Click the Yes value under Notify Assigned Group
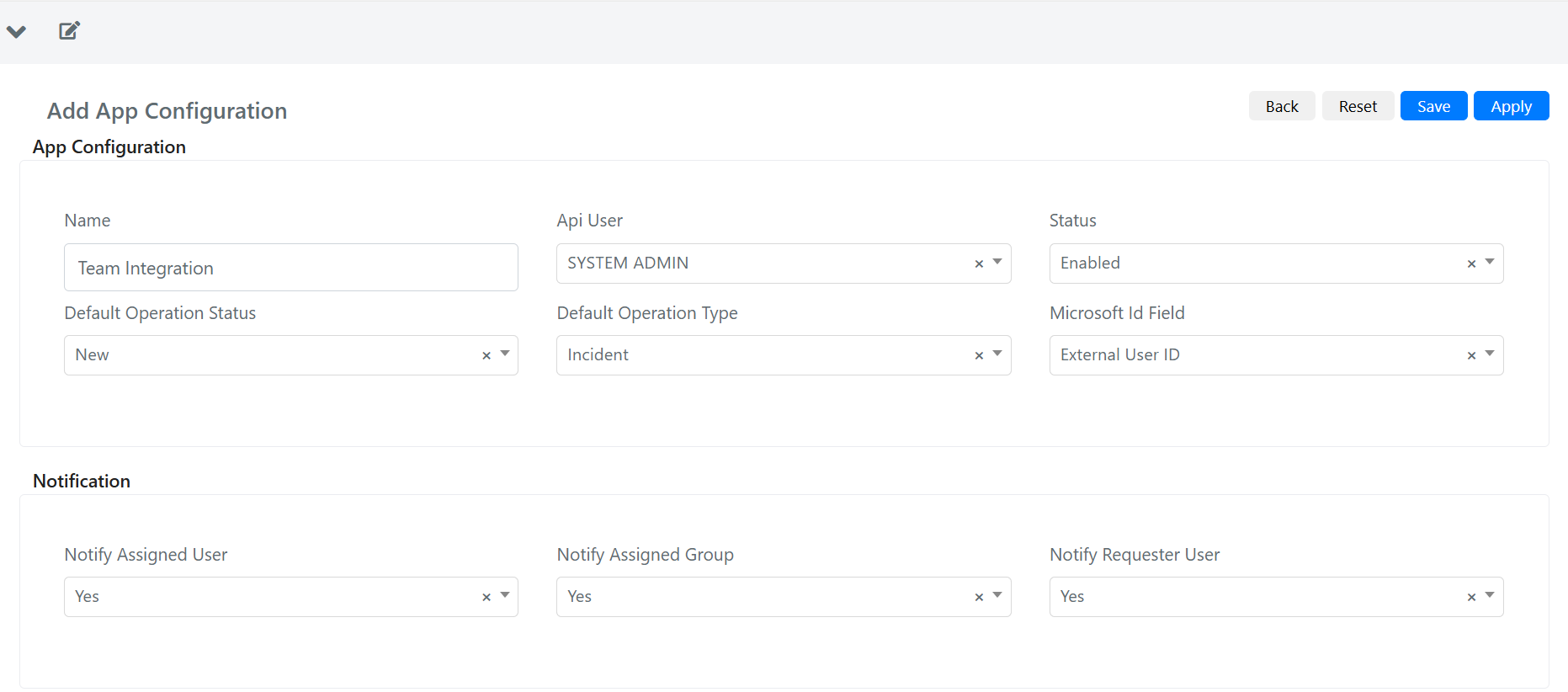Screen dimensions: 1568x692 pos(579,596)
